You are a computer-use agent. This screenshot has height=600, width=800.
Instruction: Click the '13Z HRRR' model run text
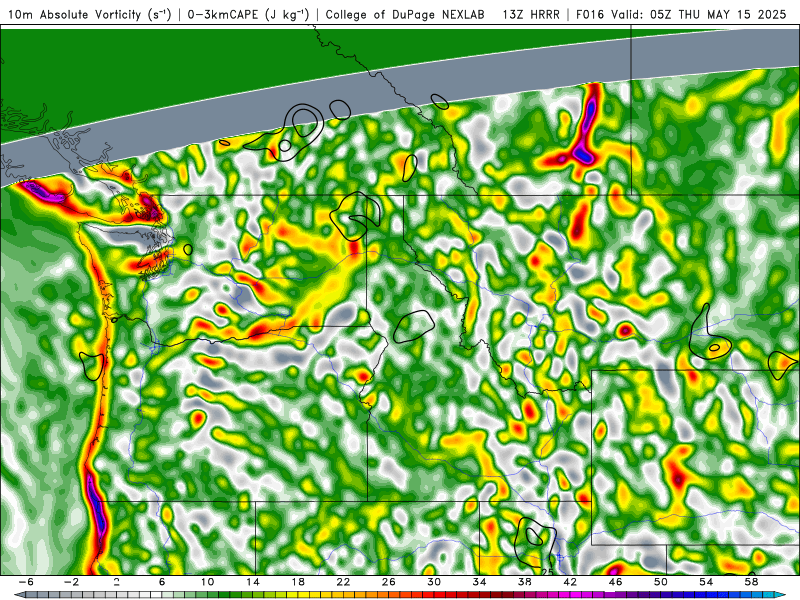pyautogui.click(x=531, y=14)
